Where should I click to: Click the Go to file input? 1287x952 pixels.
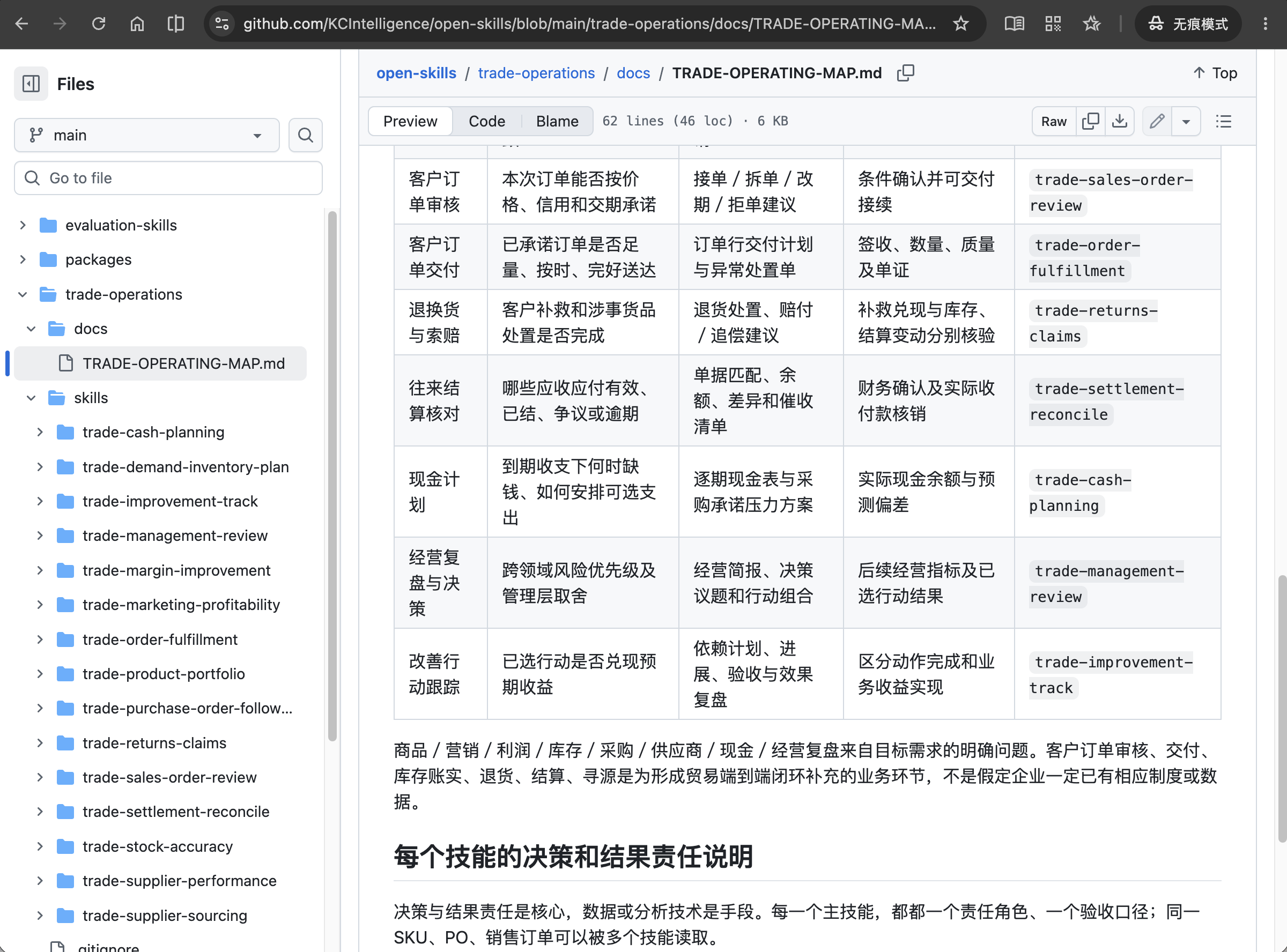(x=168, y=178)
